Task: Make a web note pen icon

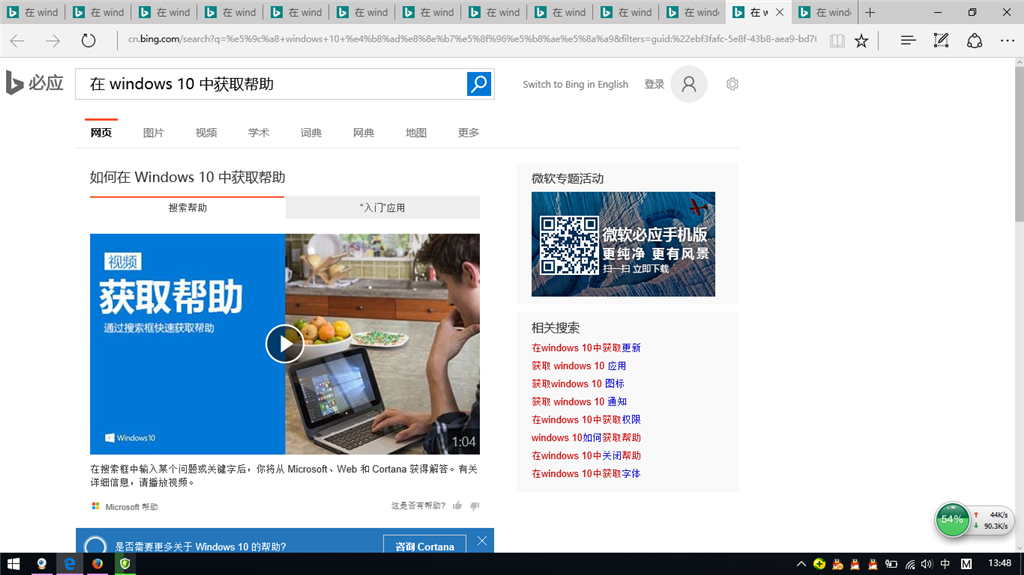Action: click(x=941, y=41)
